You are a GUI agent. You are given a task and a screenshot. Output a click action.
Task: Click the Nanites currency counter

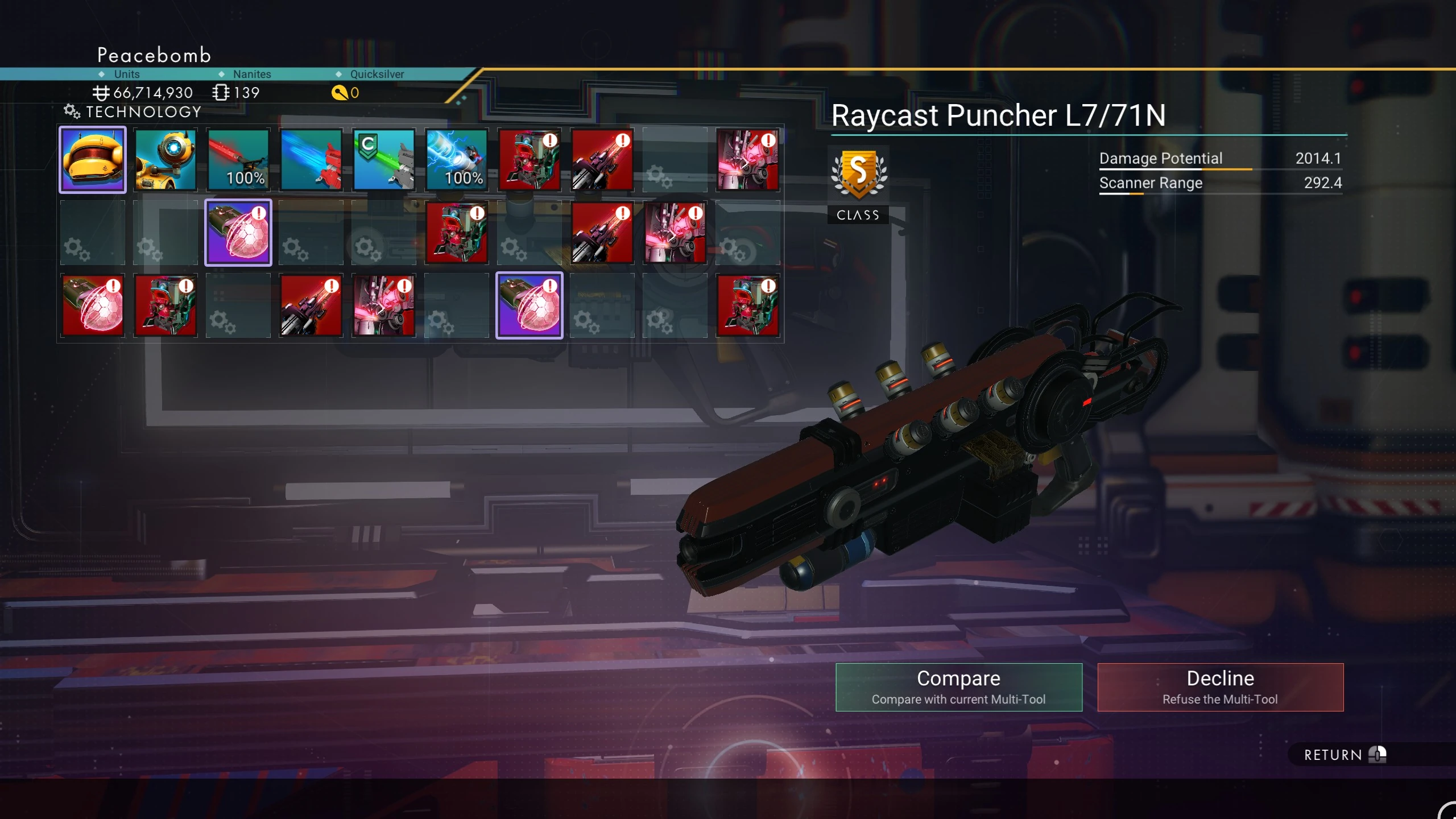pyautogui.click(x=236, y=93)
